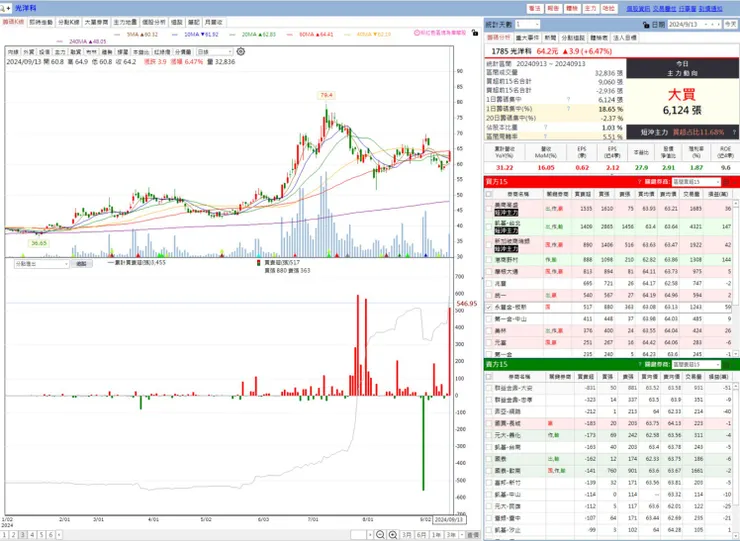740x541 pixels.
Task: Zoom in the chart with the plus magnifier
Action: (393, 535)
